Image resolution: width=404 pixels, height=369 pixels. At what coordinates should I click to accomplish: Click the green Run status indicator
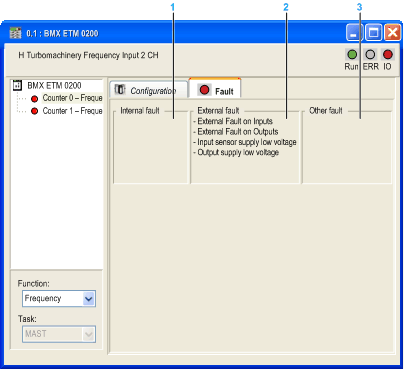click(352, 54)
